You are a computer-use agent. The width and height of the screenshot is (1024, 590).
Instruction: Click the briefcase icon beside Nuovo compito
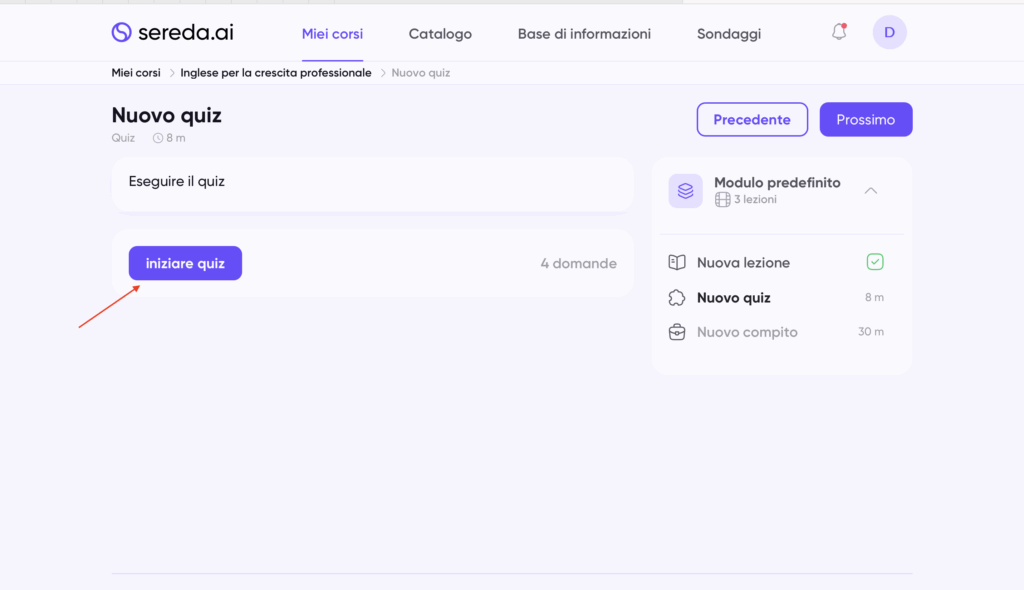point(677,332)
